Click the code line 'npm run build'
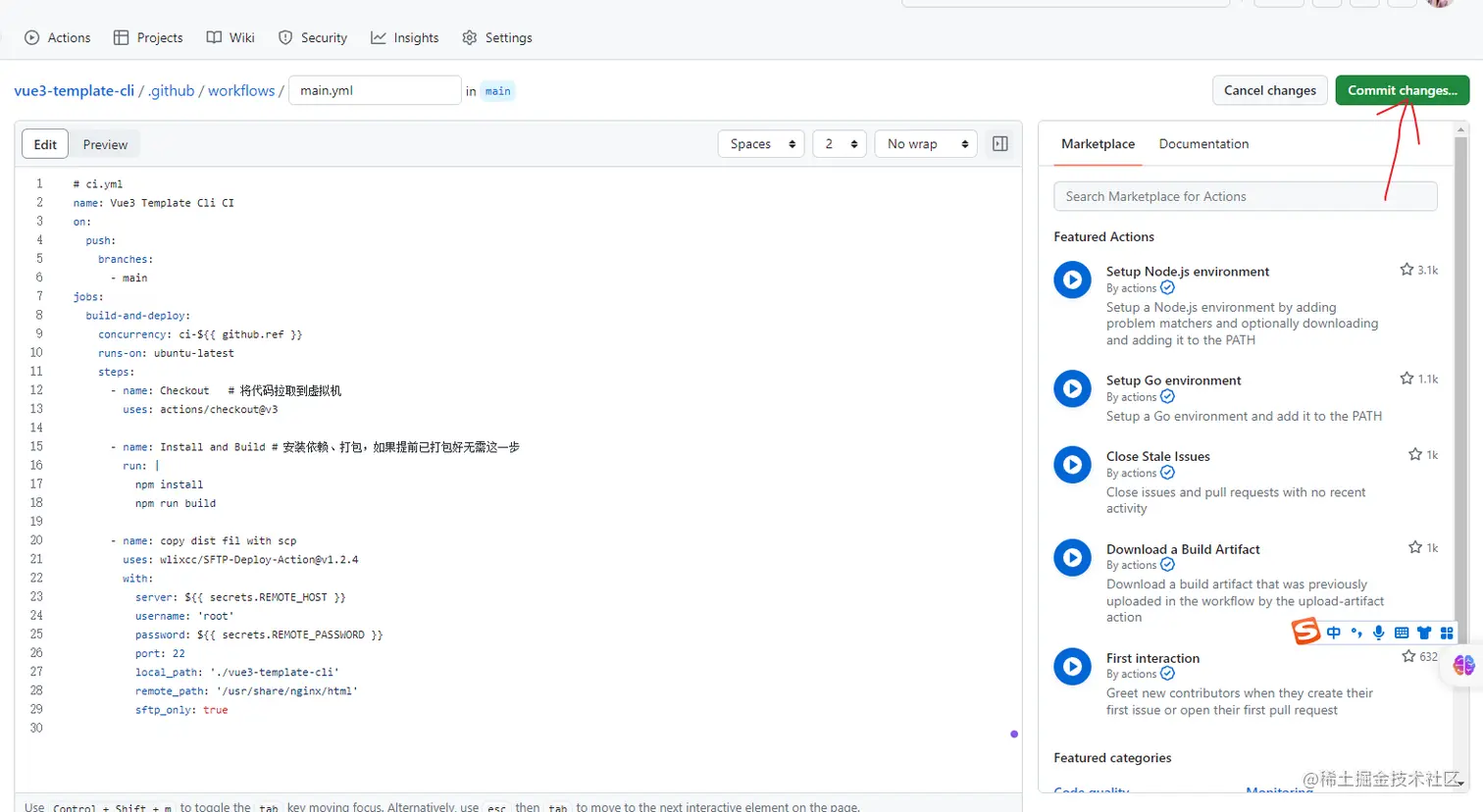The width and height of the screenshot is (1483, 812). [x=176, y=503]
